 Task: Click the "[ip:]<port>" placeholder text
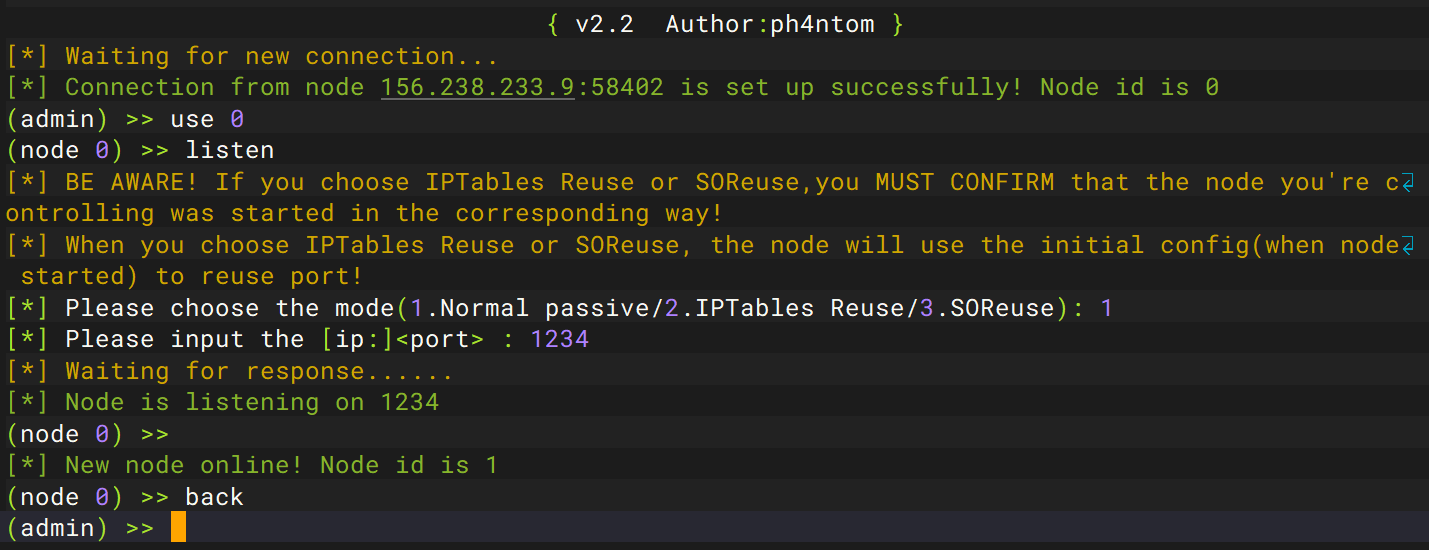[402, 340]
